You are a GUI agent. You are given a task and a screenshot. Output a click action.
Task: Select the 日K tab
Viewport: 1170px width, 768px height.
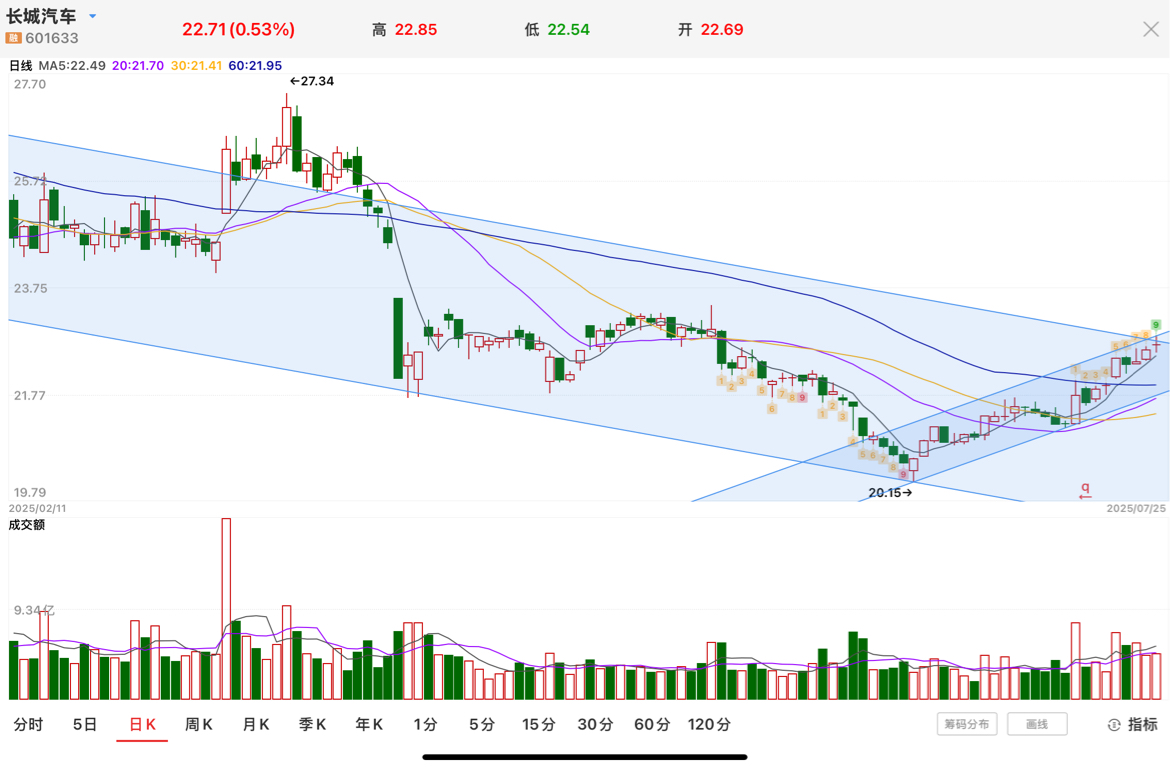click(142, 724)
